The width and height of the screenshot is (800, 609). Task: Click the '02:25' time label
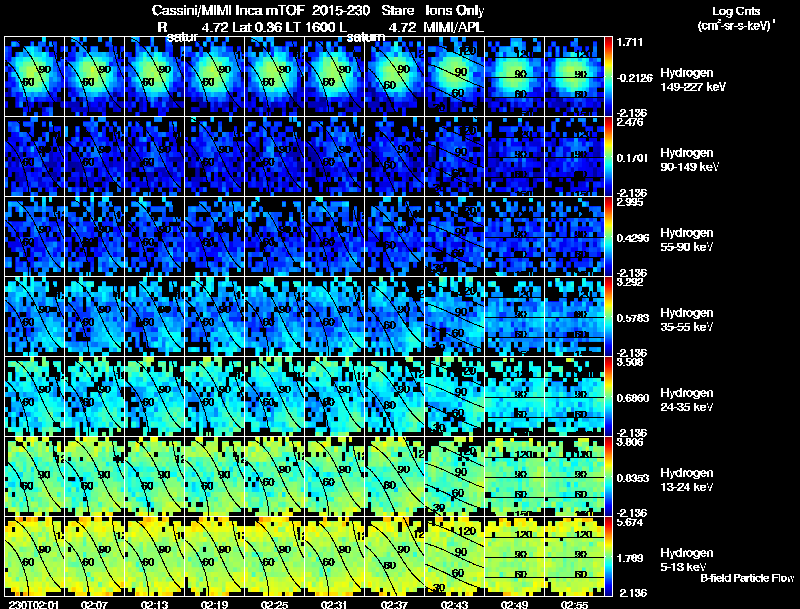[274, 604]
